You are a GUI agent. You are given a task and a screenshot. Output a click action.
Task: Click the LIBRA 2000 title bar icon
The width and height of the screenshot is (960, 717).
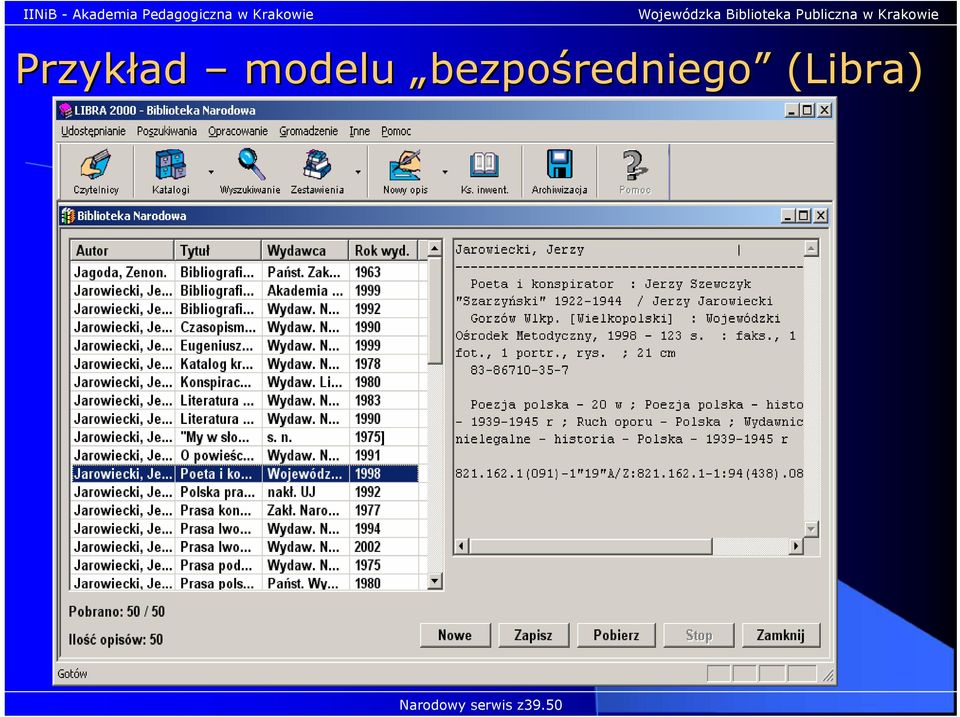coord(66,111)
